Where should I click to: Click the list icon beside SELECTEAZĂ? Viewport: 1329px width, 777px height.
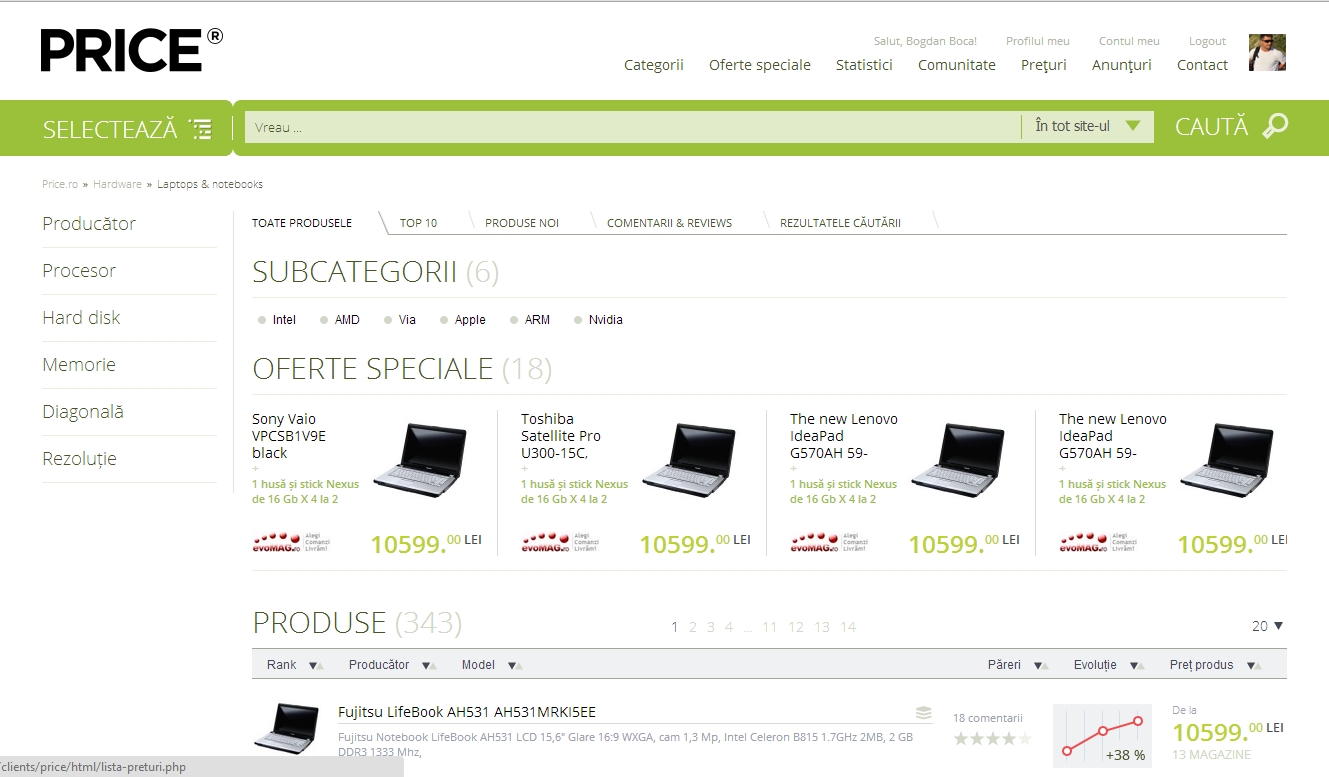[201, 129]
